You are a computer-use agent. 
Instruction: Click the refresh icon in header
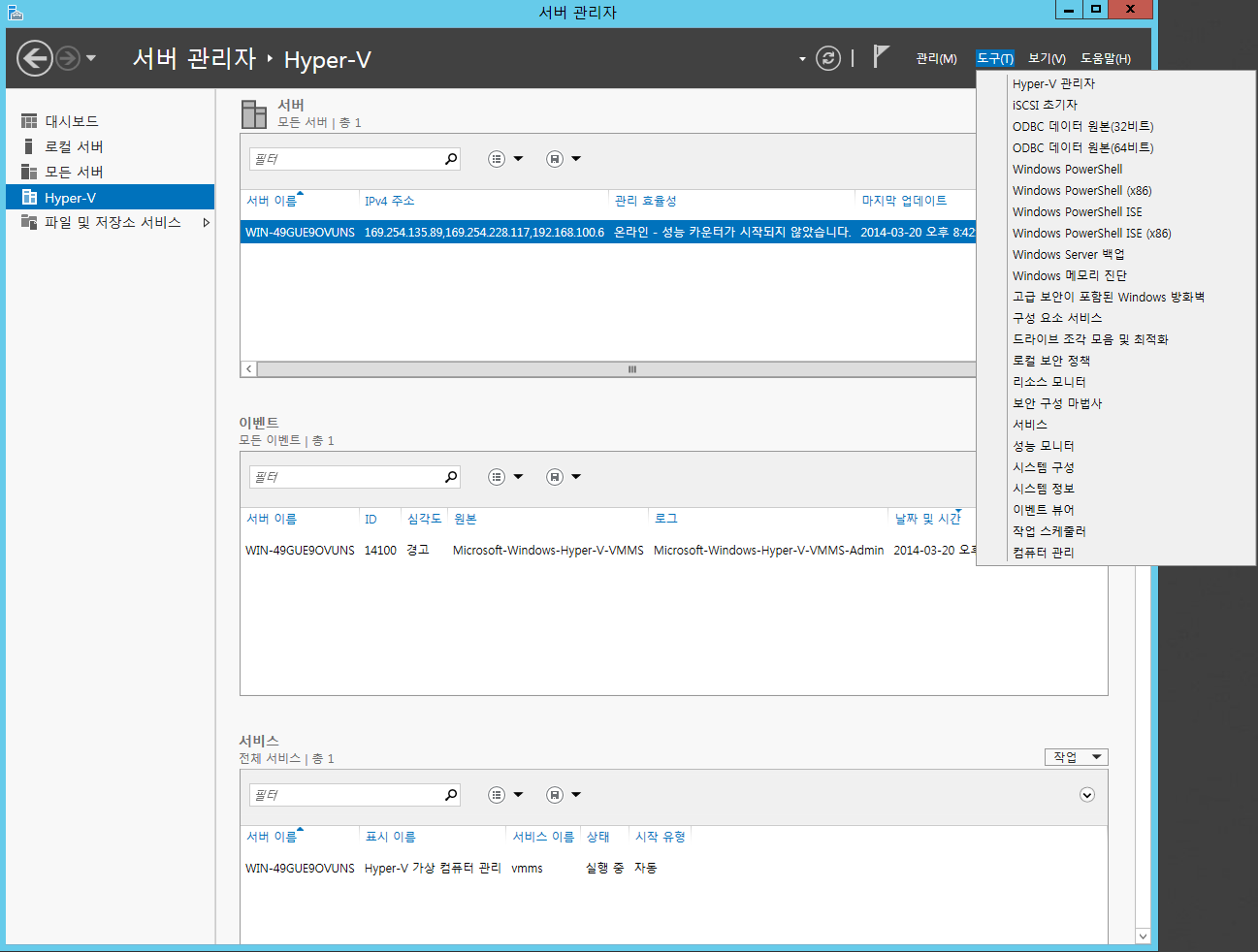[828, 58]
